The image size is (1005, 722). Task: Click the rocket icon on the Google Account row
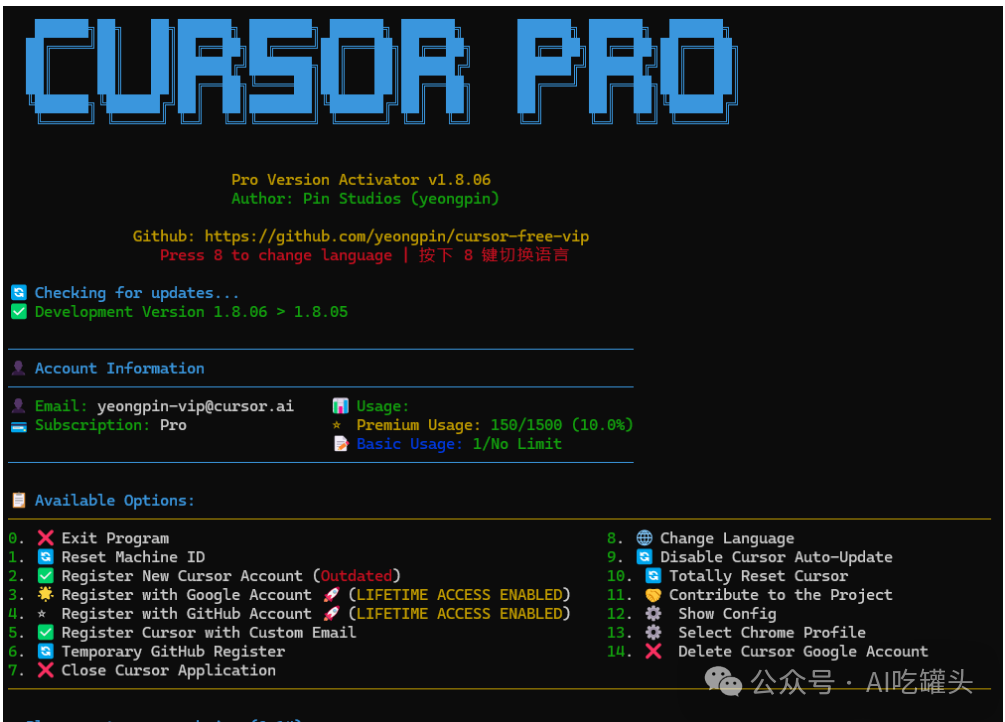pyautogui.click(x=331, y=594)
